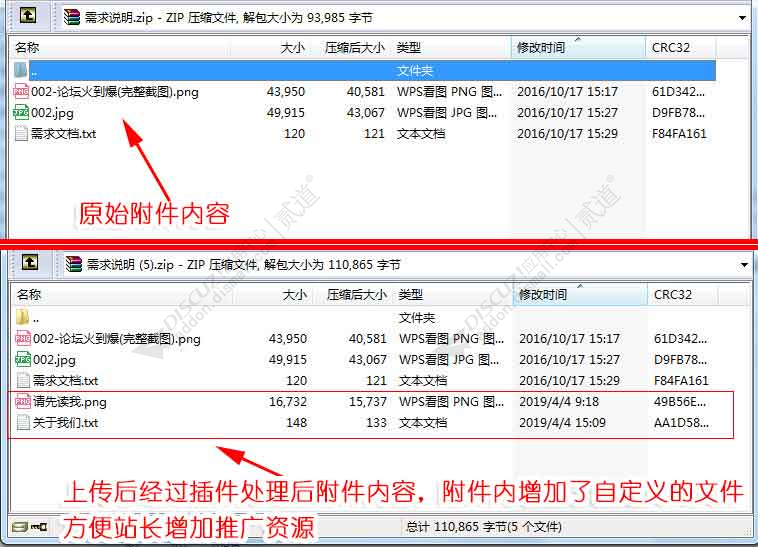Click date 2019/4/4 15:09 of 关于我们.txt
Image resolution: width=758 pixels, height=547 pixels.
[x=563, y=422]
